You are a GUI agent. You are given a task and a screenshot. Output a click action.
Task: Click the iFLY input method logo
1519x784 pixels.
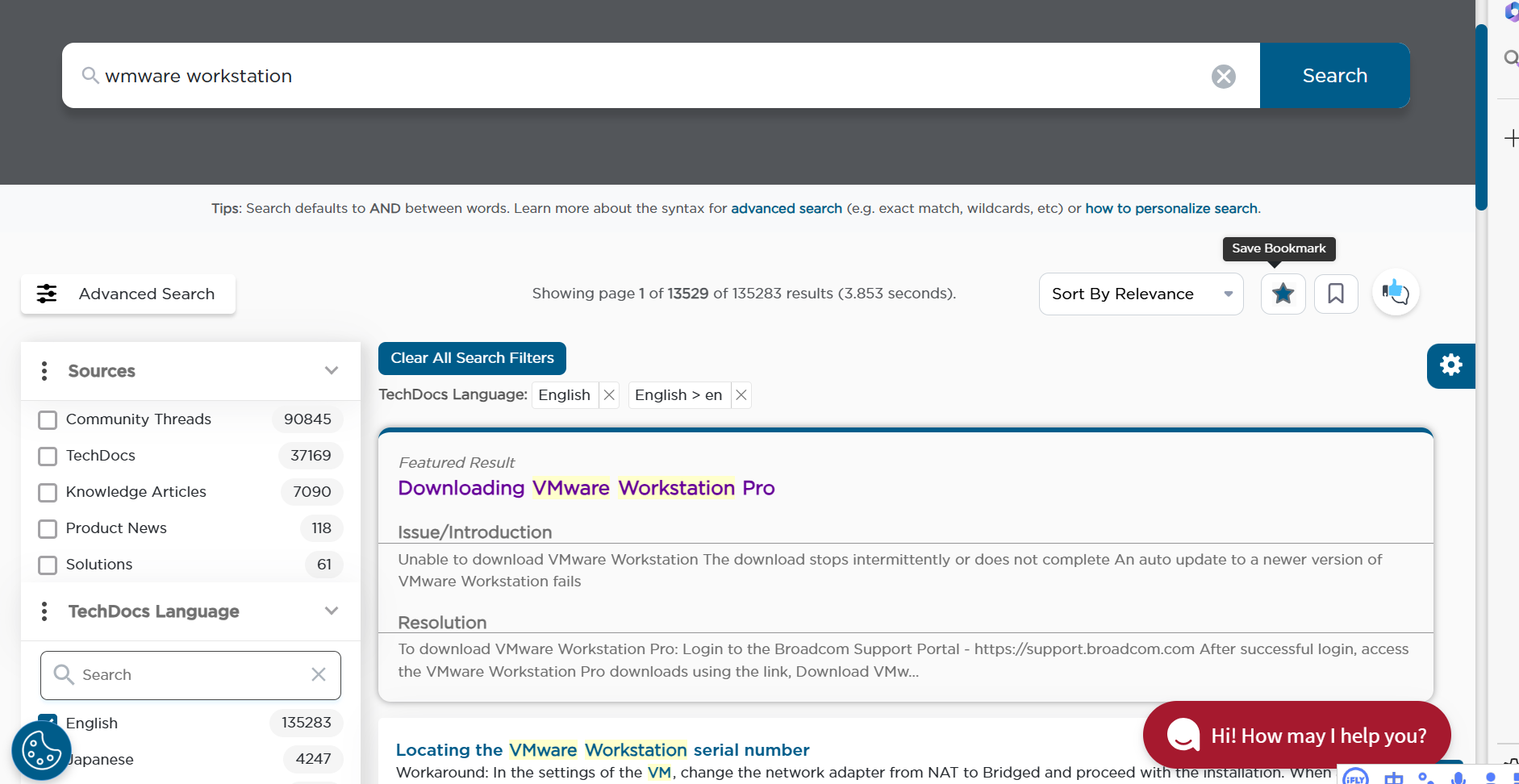click(x=1355, y=778)
